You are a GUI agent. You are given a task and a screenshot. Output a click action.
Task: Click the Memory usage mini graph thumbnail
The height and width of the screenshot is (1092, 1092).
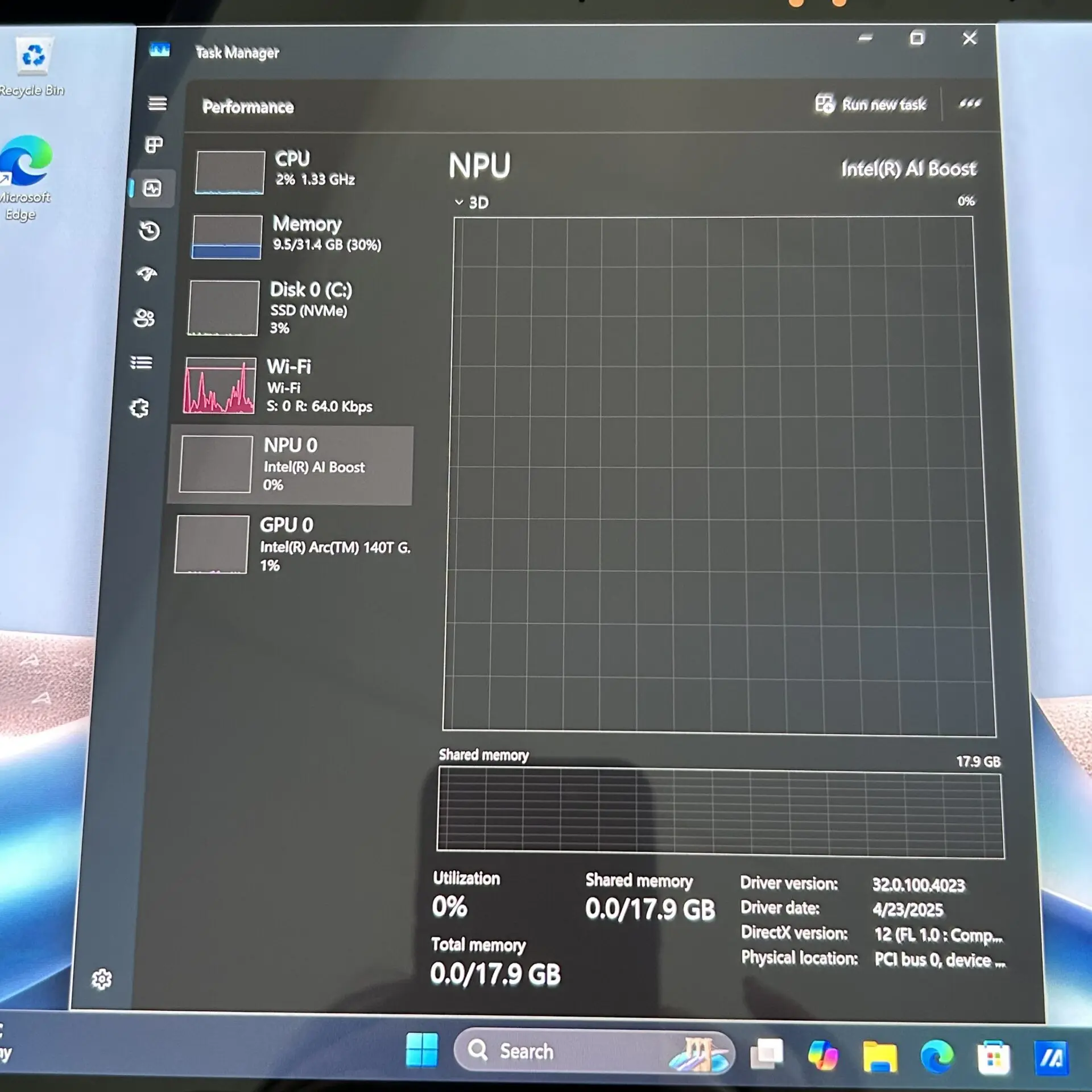click(x=227, y=237)
